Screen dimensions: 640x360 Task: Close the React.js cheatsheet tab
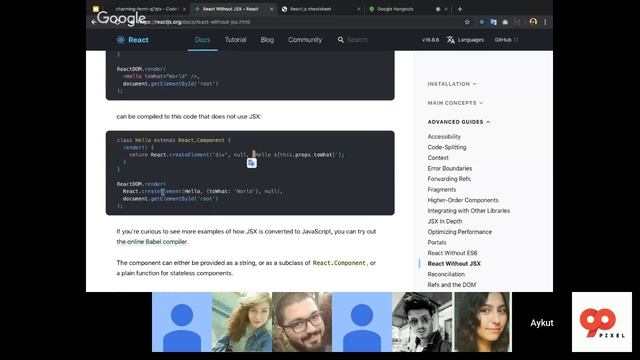(x=359, y=9)
